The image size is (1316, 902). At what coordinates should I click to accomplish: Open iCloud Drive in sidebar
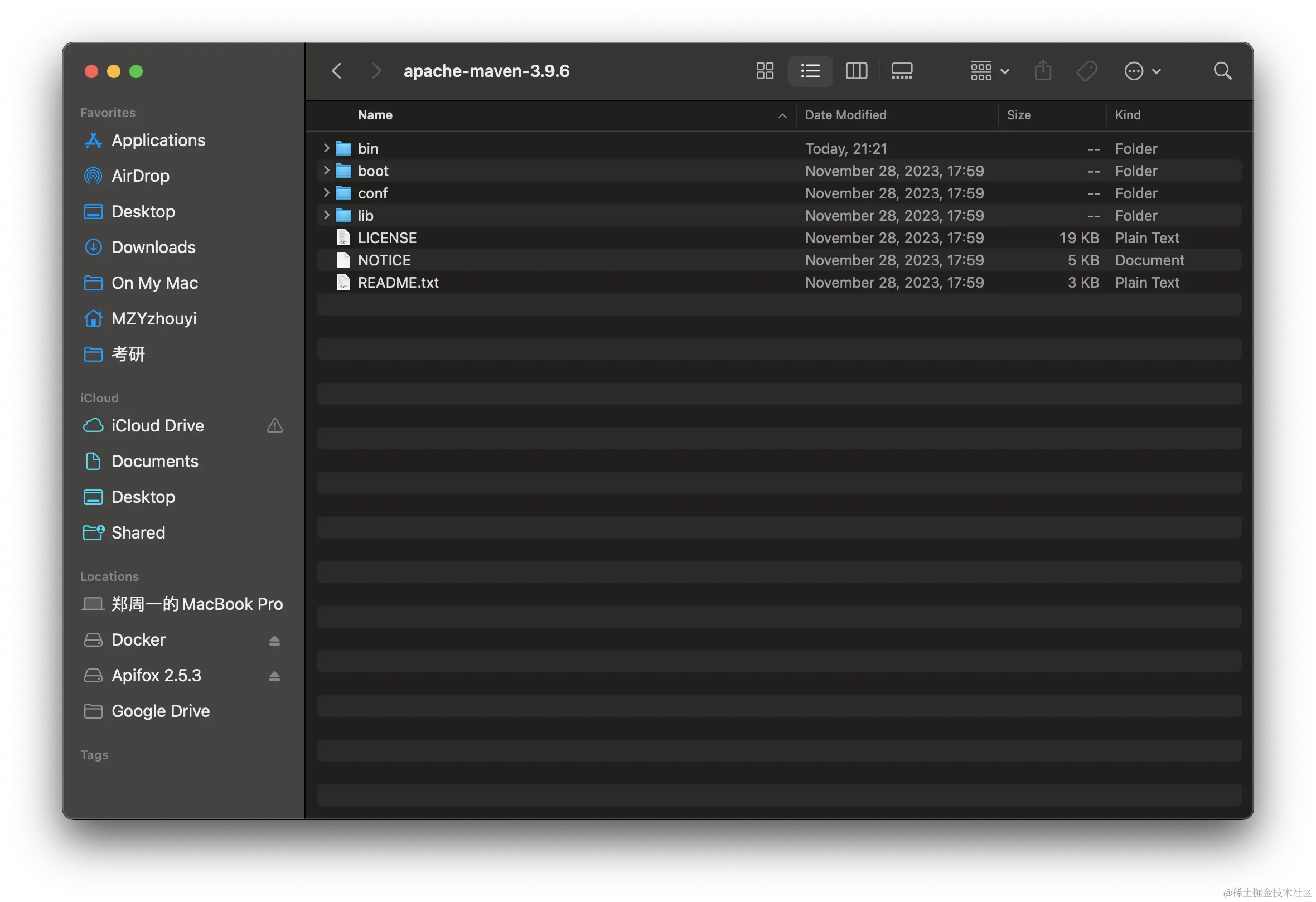click(157, 425)
